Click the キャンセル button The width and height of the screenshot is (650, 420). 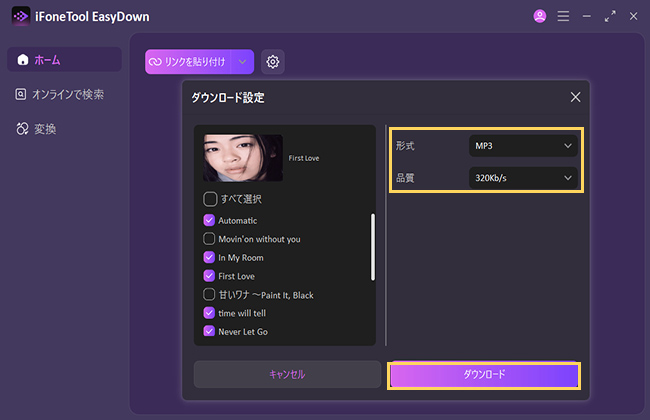coord(287,374)
